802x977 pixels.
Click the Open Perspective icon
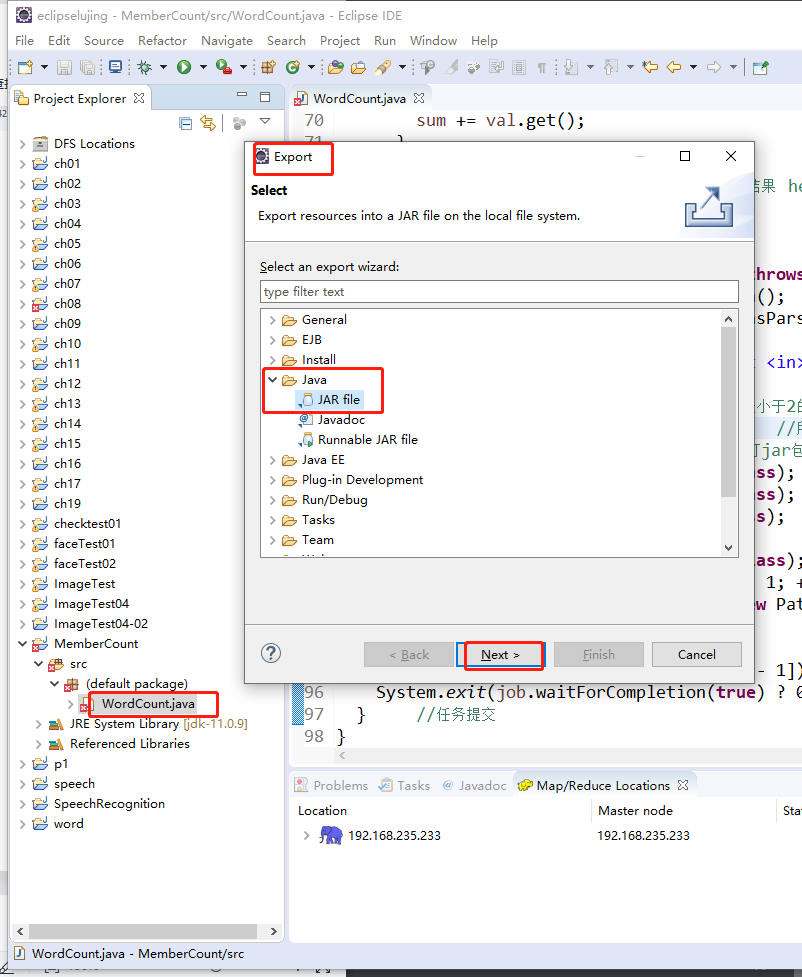[761, 67]
